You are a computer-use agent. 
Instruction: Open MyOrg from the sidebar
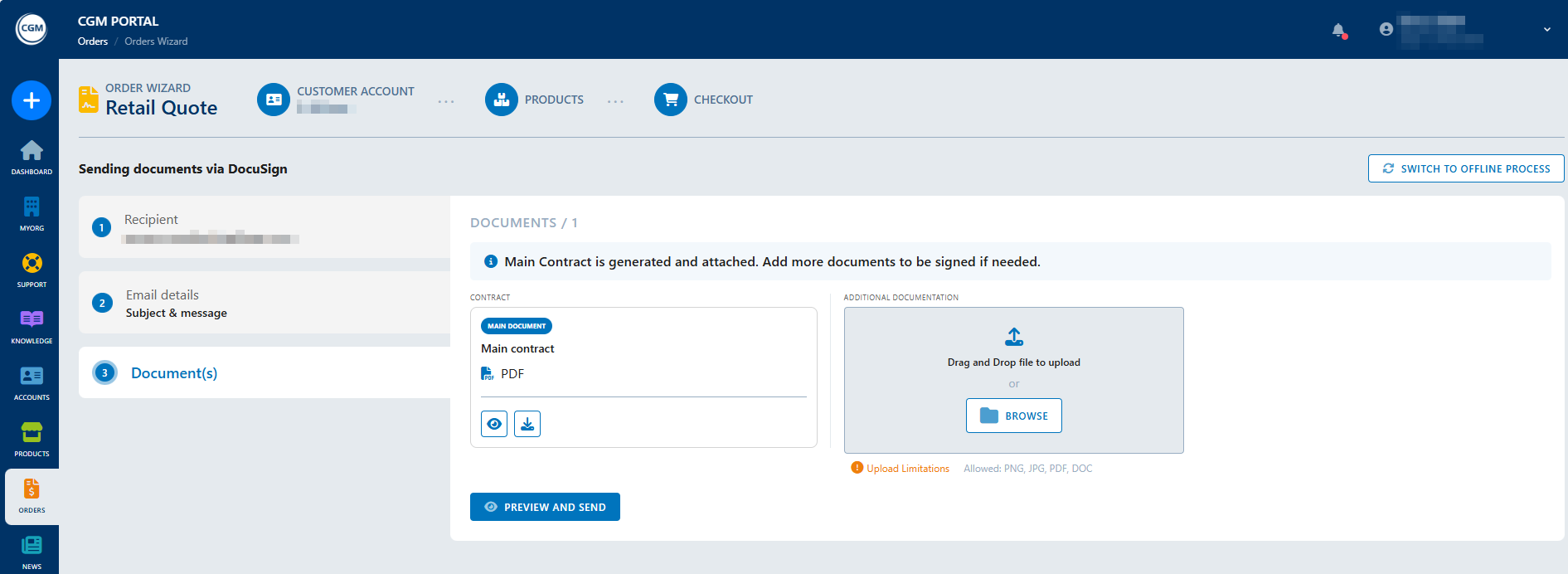click(32, 213)
